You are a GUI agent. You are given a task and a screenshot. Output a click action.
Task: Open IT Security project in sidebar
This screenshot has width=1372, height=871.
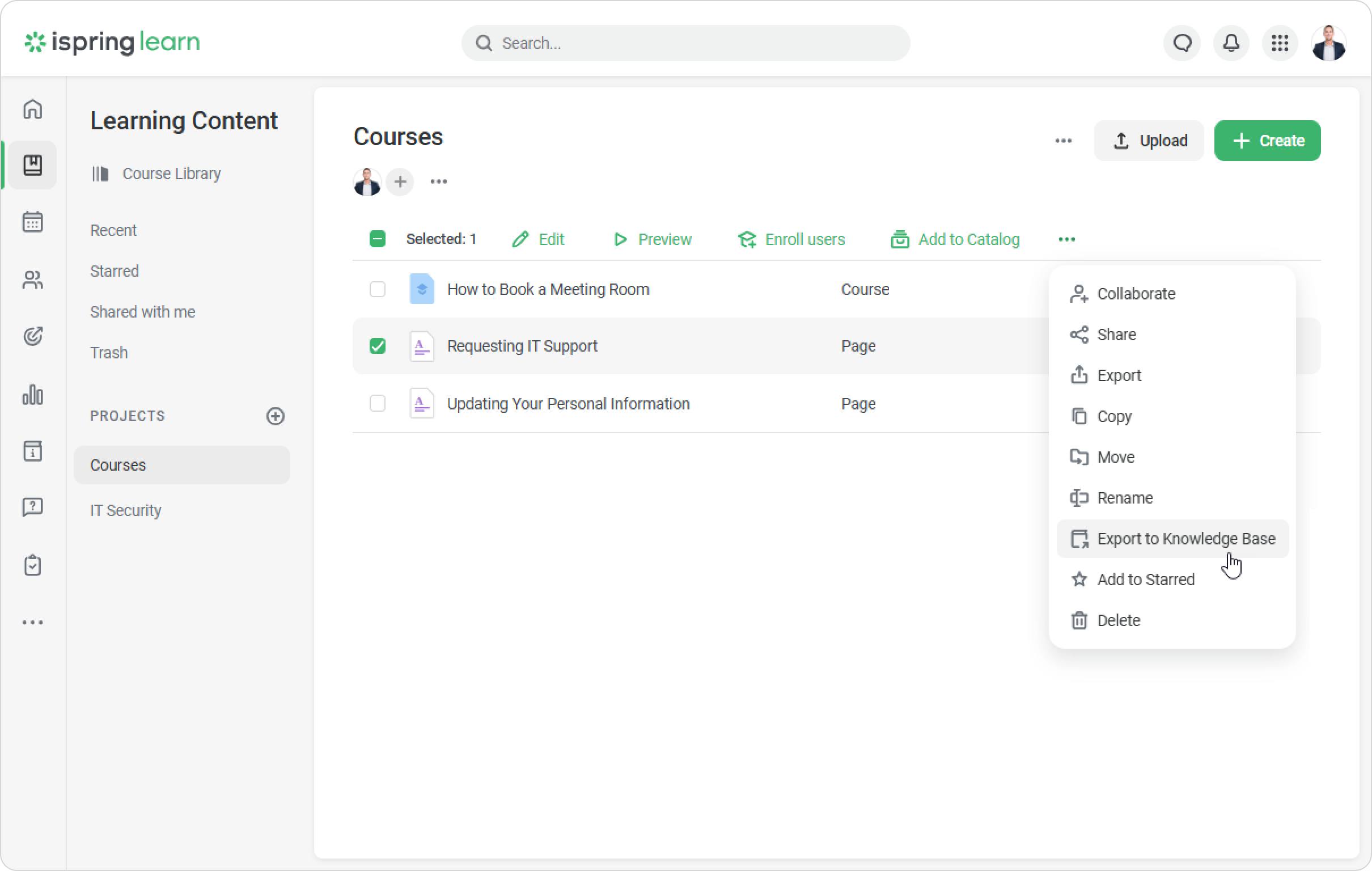click(125, 510)
